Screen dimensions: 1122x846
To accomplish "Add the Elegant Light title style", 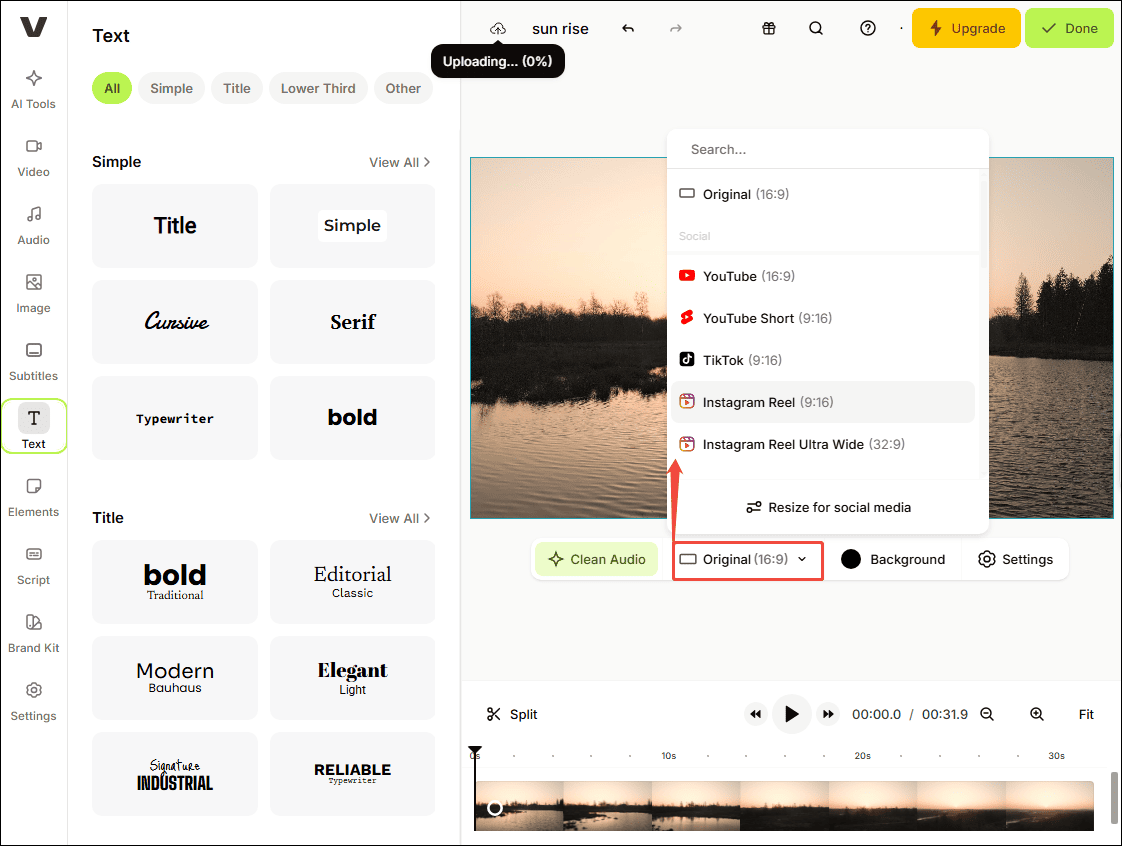I will (352, 678).
